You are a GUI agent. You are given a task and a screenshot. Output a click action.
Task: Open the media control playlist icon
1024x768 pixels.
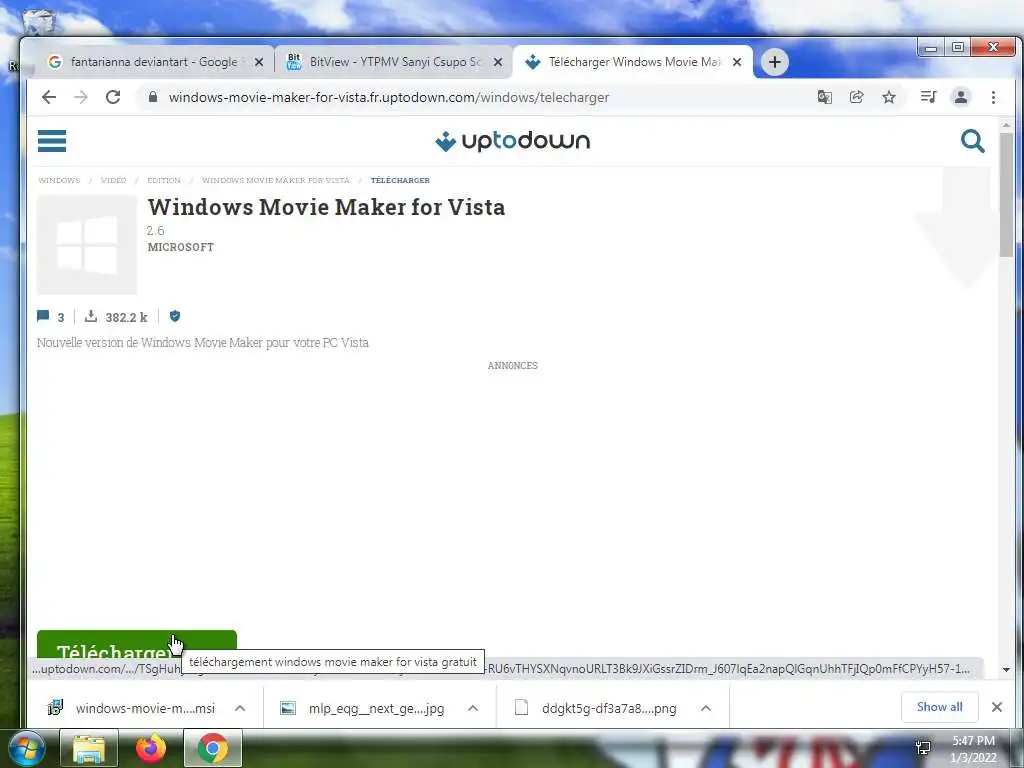[928, 97]
